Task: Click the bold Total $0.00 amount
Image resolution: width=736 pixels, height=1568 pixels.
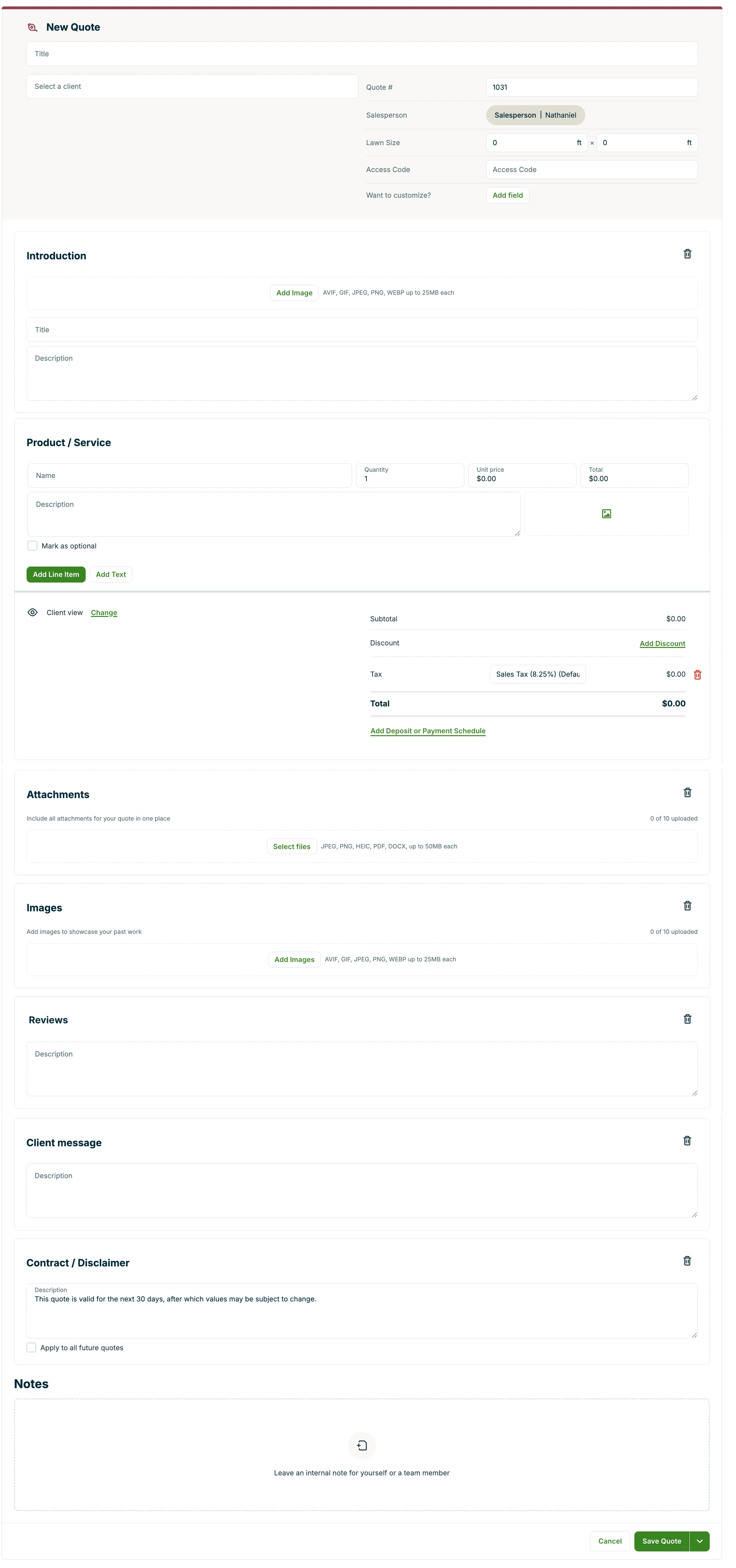Action: (x=674, y=704)
